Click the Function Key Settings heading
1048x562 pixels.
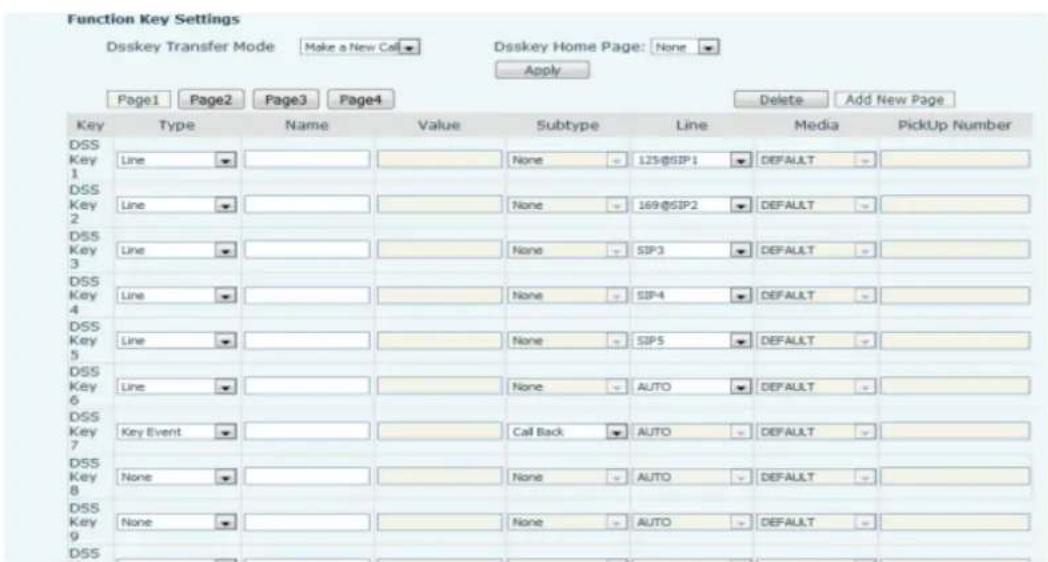point(153,19)
